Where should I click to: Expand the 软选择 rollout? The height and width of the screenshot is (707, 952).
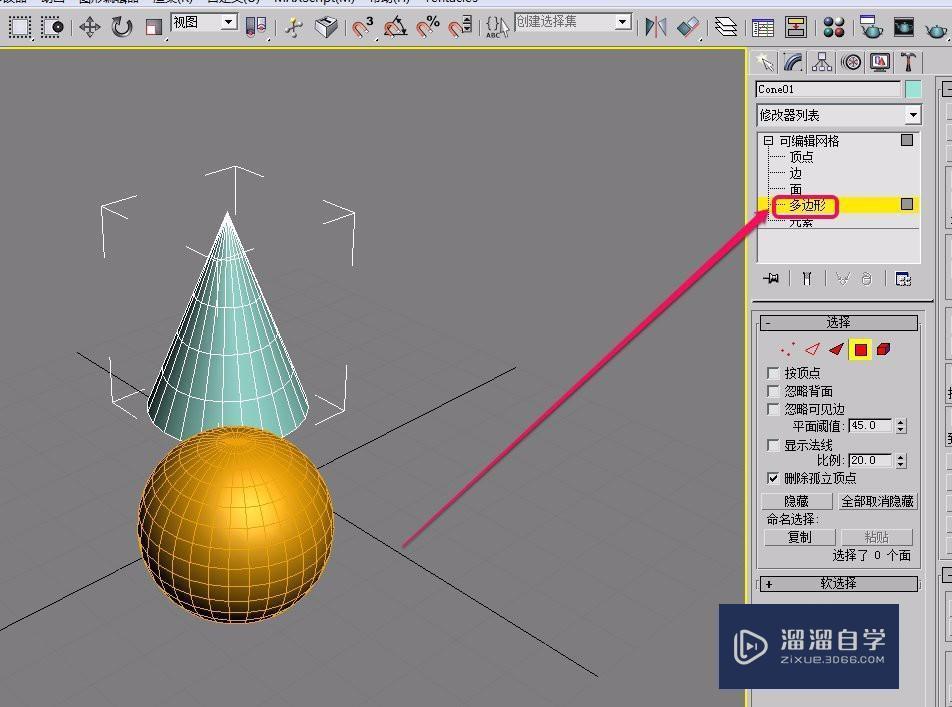click(838, 585)
